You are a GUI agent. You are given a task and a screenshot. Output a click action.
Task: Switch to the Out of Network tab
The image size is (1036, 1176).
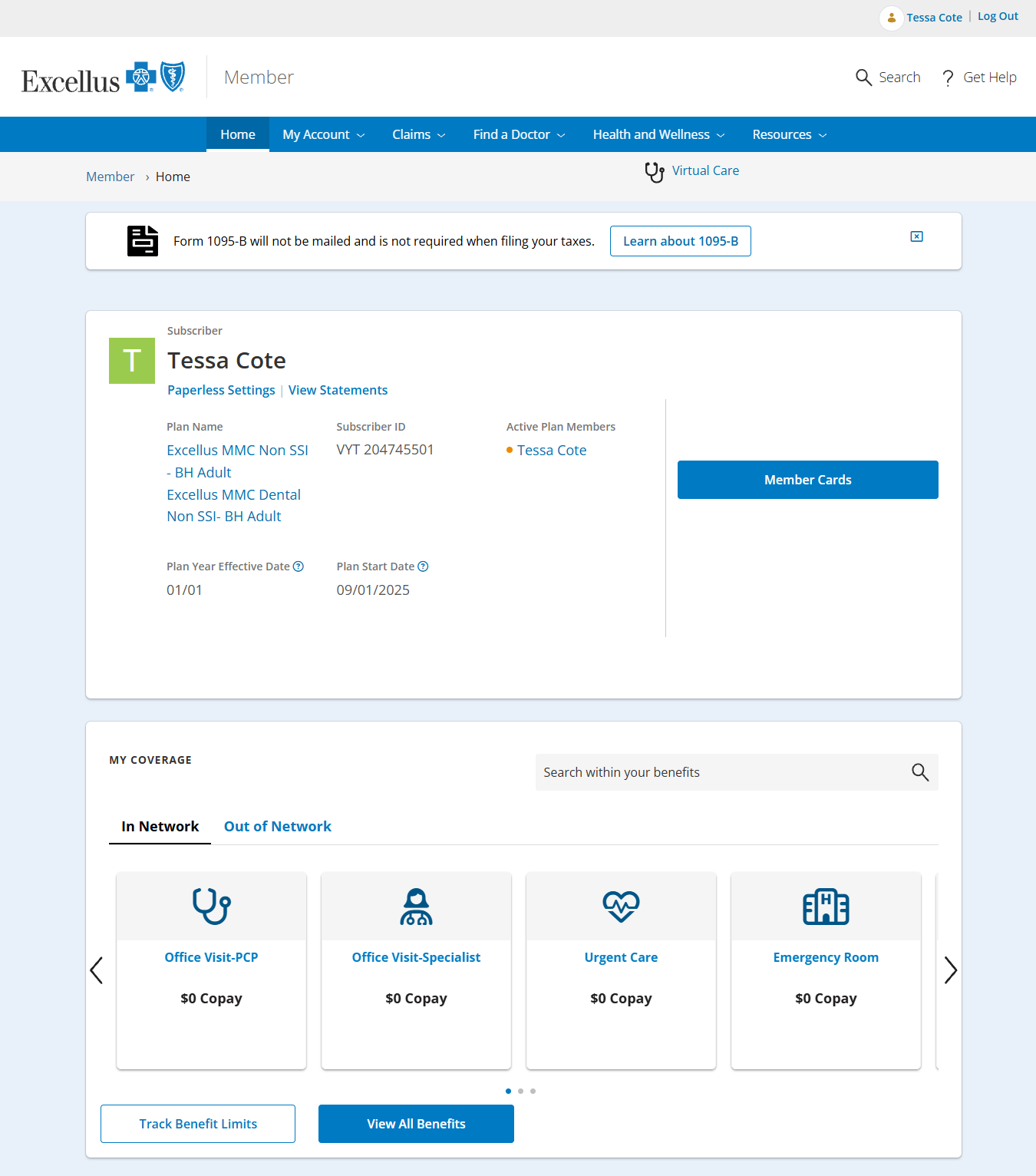pyautogui.click(x=278, y=826)
